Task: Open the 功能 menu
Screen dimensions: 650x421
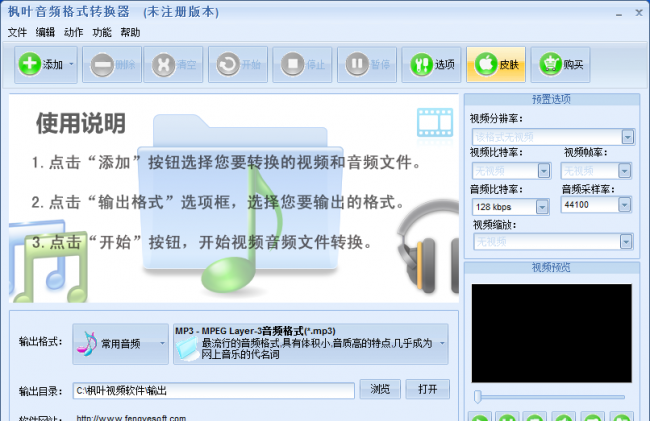Action: click(x=102, y=32)
